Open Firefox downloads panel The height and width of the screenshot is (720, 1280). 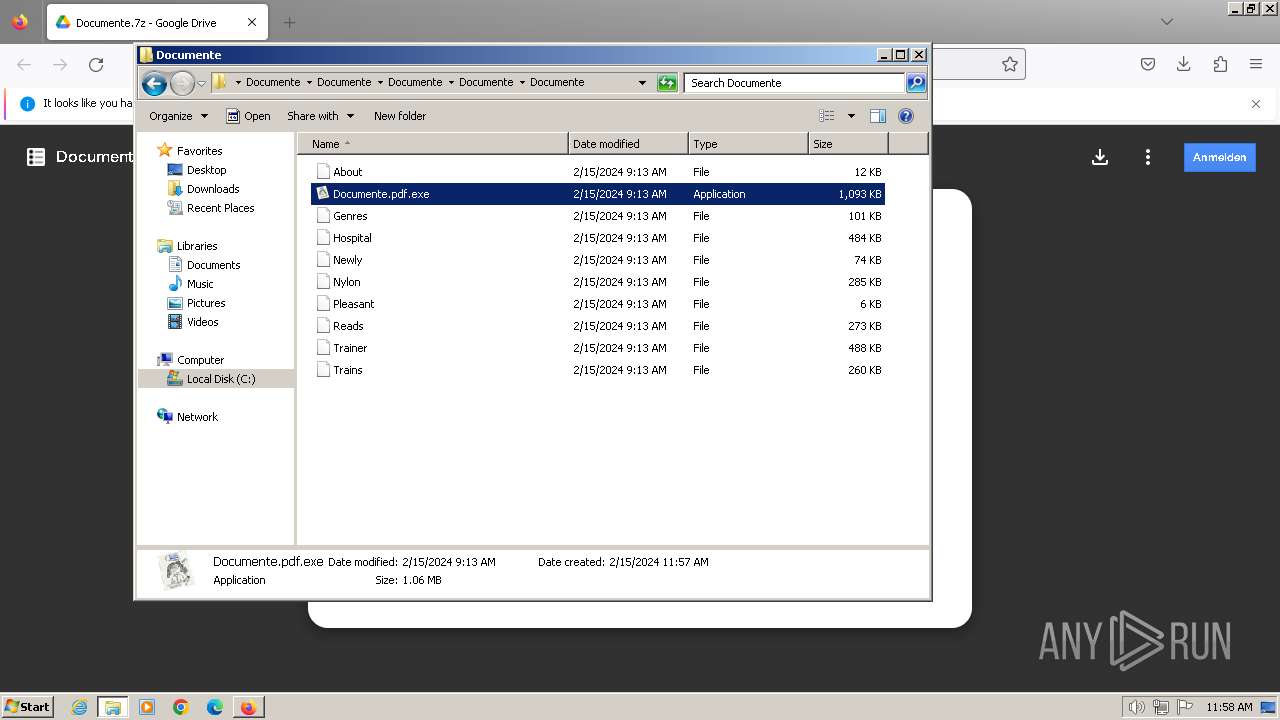(1184, 65)
